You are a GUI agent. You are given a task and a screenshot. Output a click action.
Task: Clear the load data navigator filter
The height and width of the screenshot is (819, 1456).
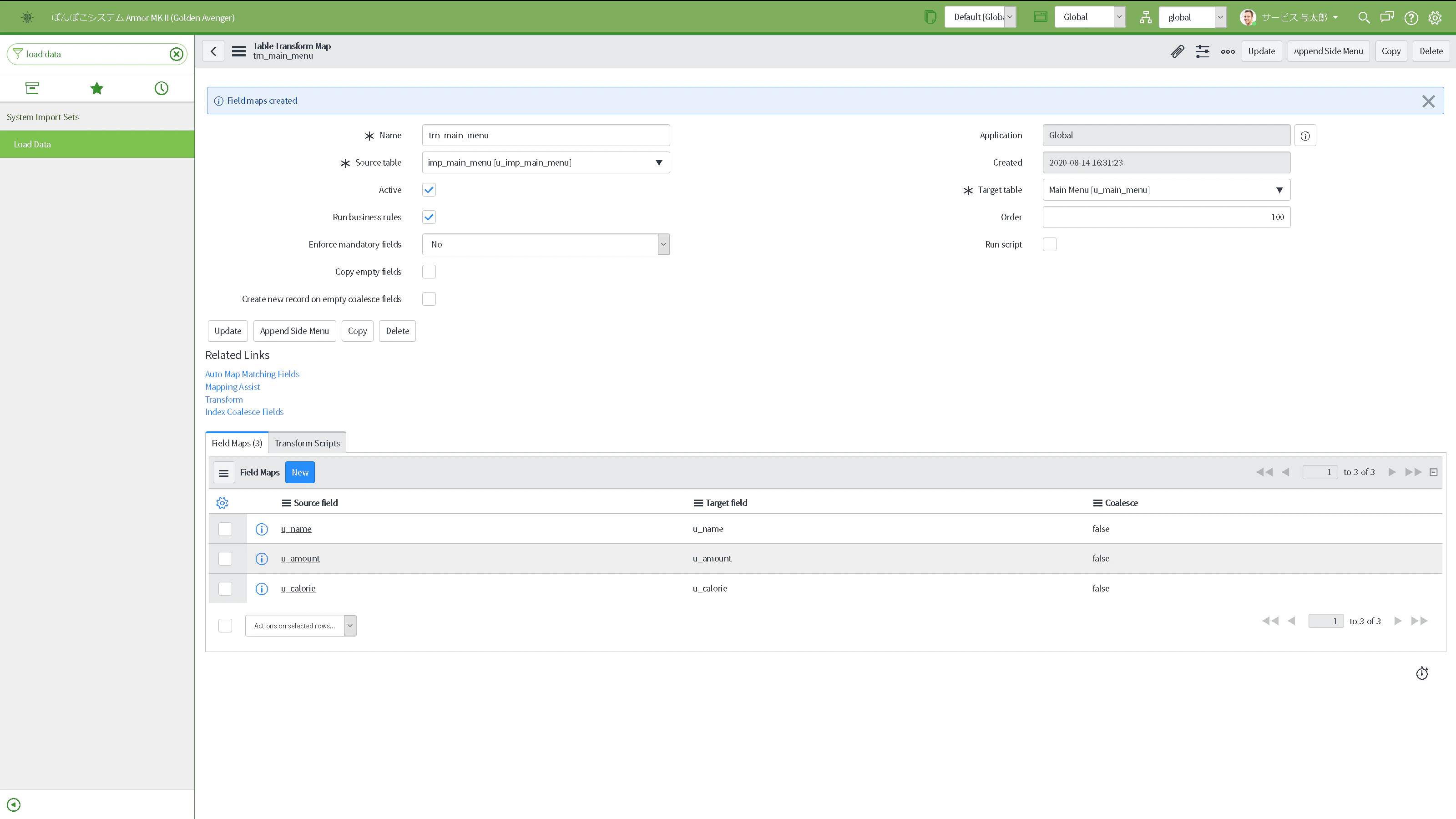tap(177, 54)
